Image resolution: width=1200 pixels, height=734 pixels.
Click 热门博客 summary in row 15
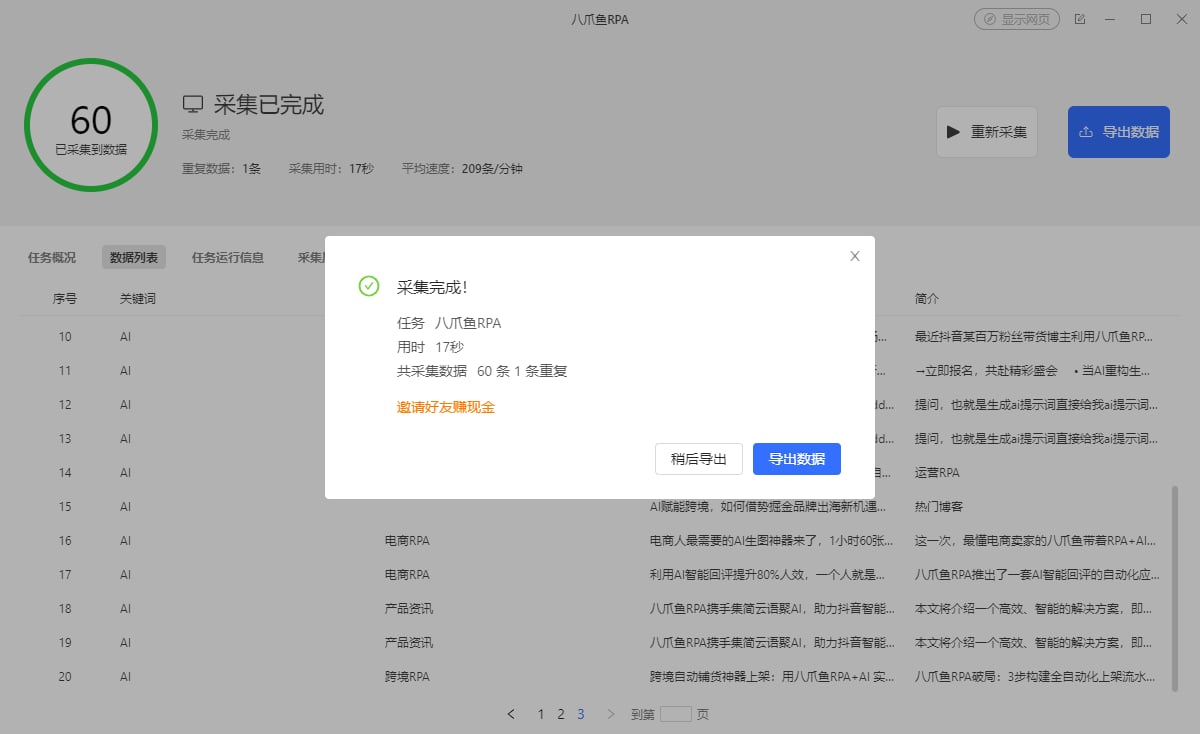939,507
